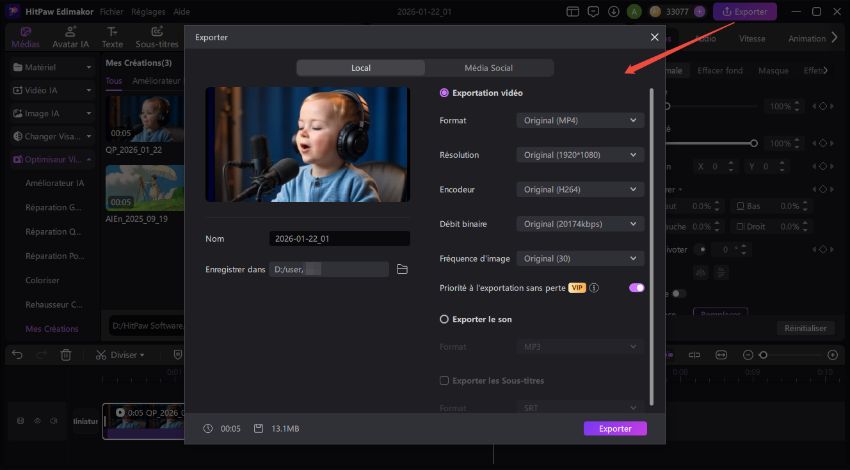Screen dimensions: 850x470
Task: Open Améliorateur IA in sidebar
Action: pyautogui.click(x=55, y=183)
